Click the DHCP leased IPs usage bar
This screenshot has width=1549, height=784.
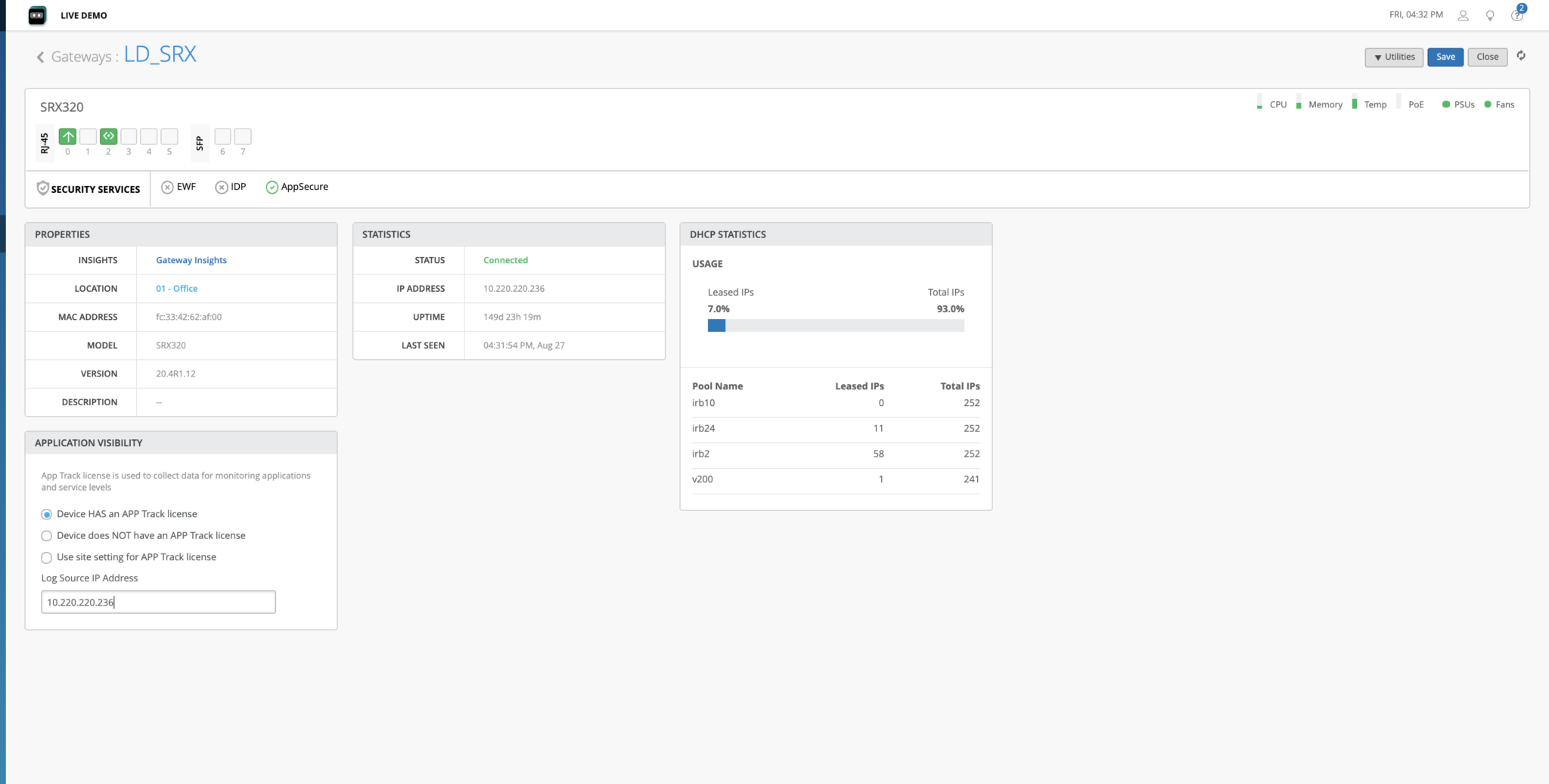pos(835,326)
